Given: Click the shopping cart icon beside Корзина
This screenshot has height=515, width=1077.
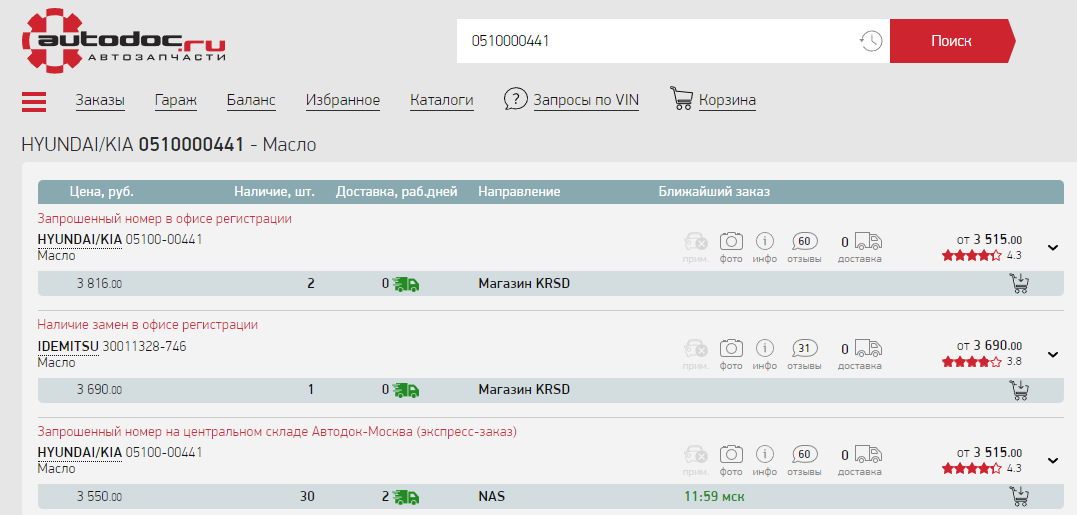Looking at the screenshot, I should (x=681, y=99).
